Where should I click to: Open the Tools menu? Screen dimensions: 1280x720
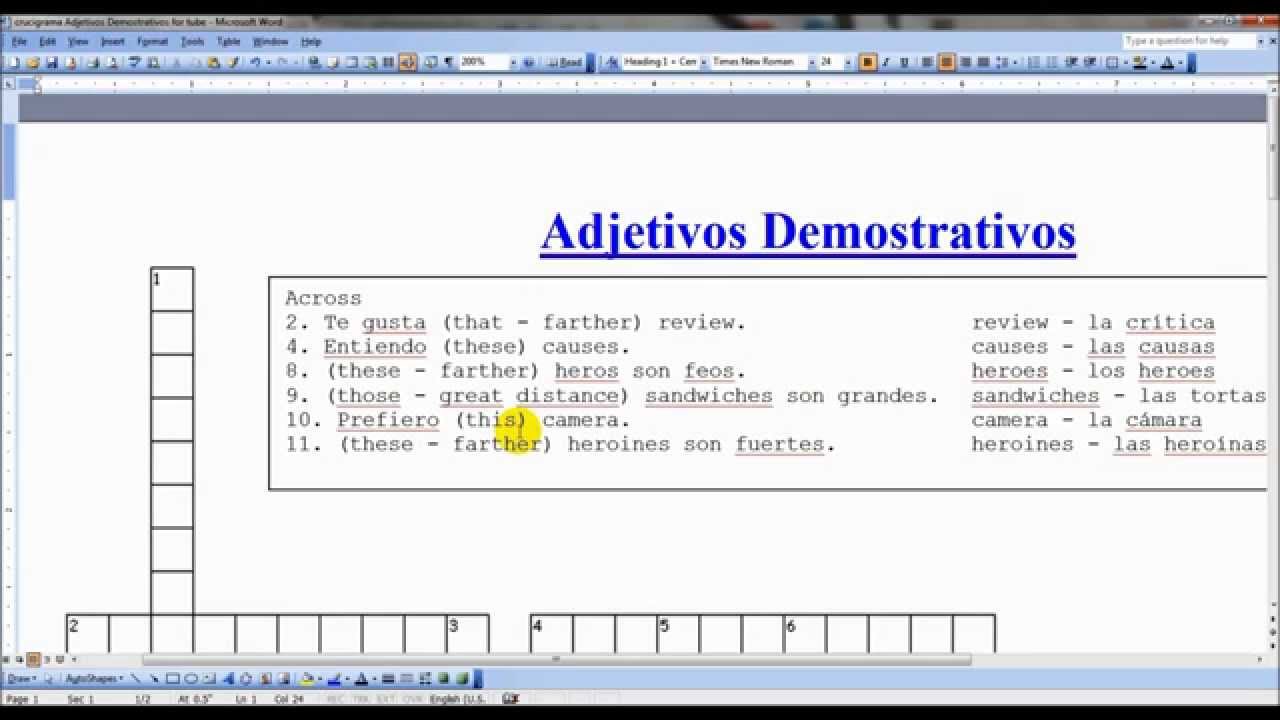192,42
